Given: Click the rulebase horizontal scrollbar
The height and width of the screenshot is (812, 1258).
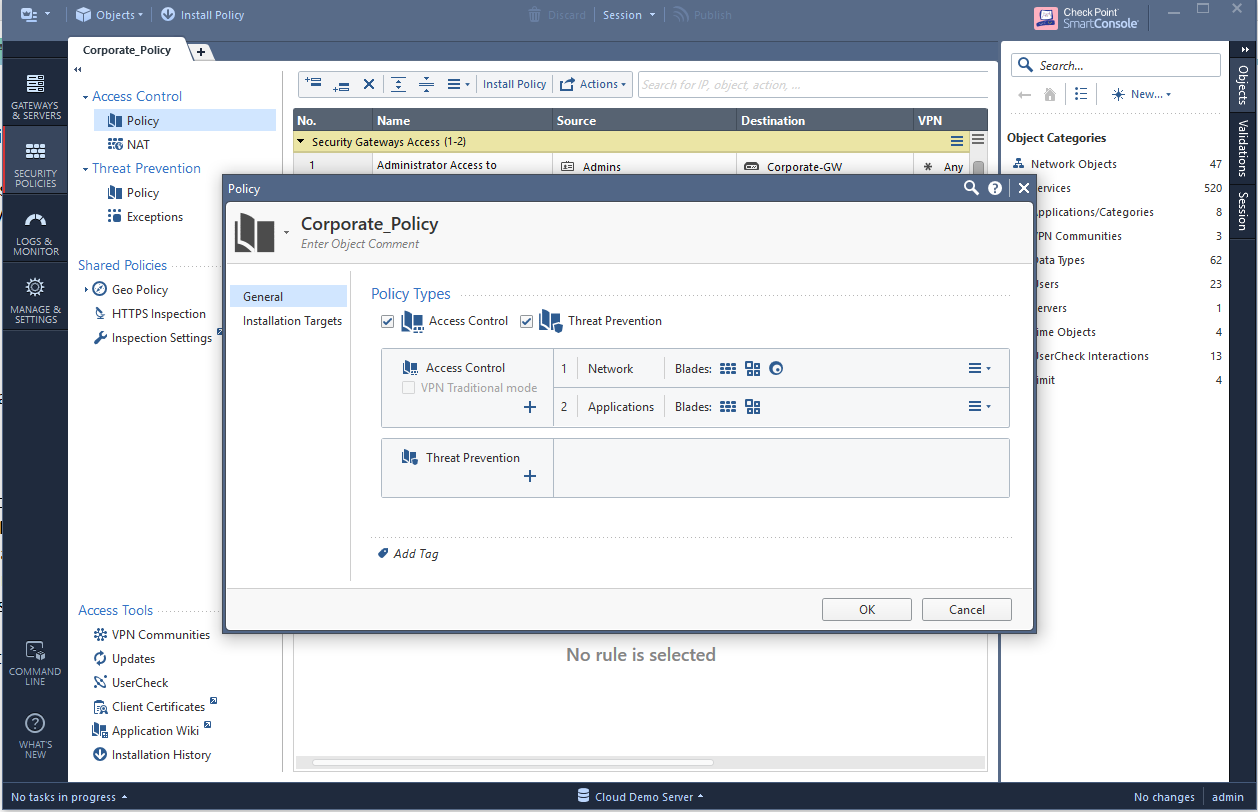Looking at the screenshot, I should [513, 762].
